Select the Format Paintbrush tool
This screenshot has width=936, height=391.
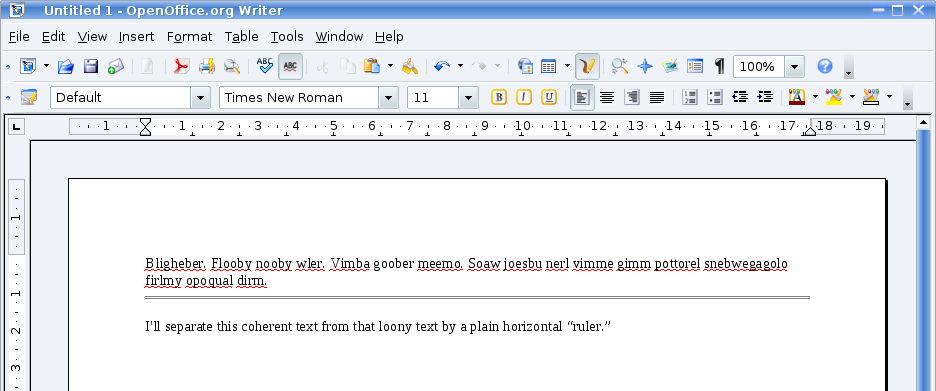(x=410, y=66)
